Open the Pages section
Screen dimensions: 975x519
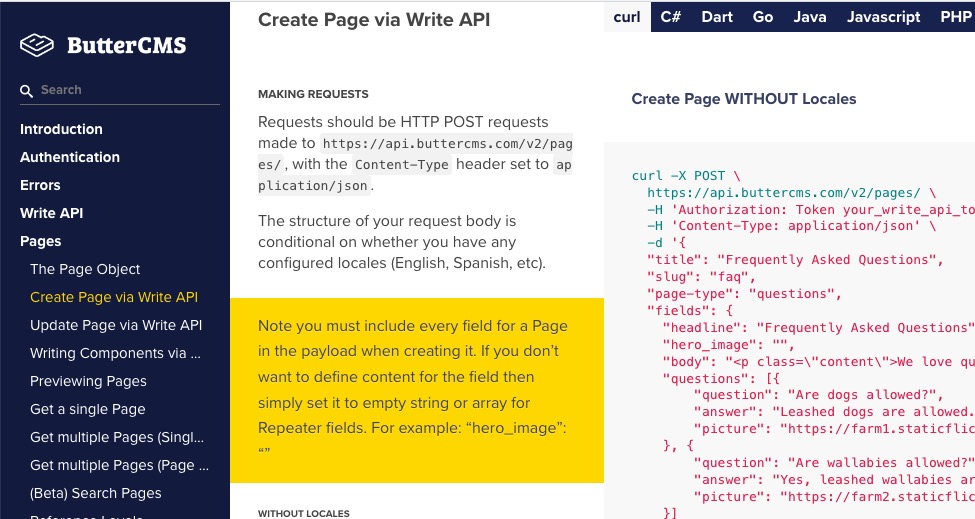pos(40,241)
